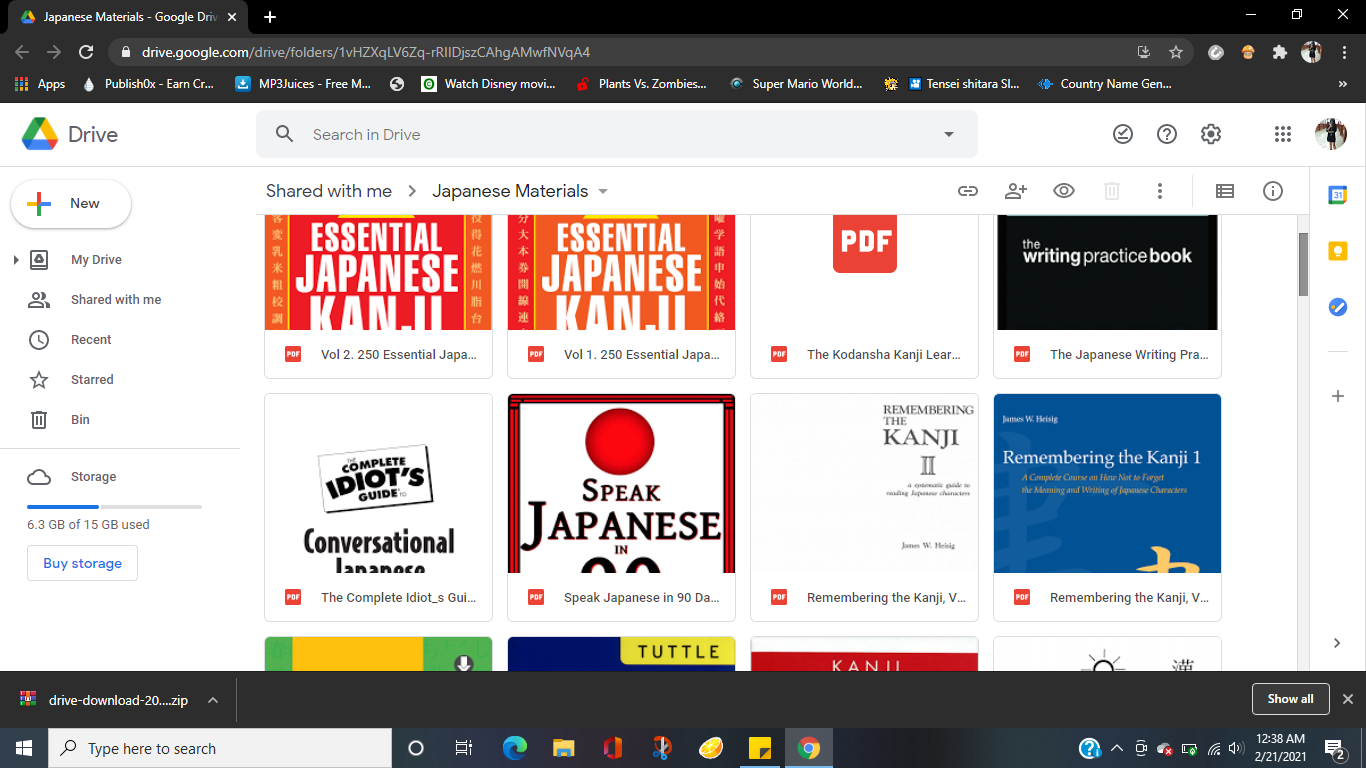Share the folder using add-person icon
The height and width of the screenshot is (768, 1366).
1015,191
